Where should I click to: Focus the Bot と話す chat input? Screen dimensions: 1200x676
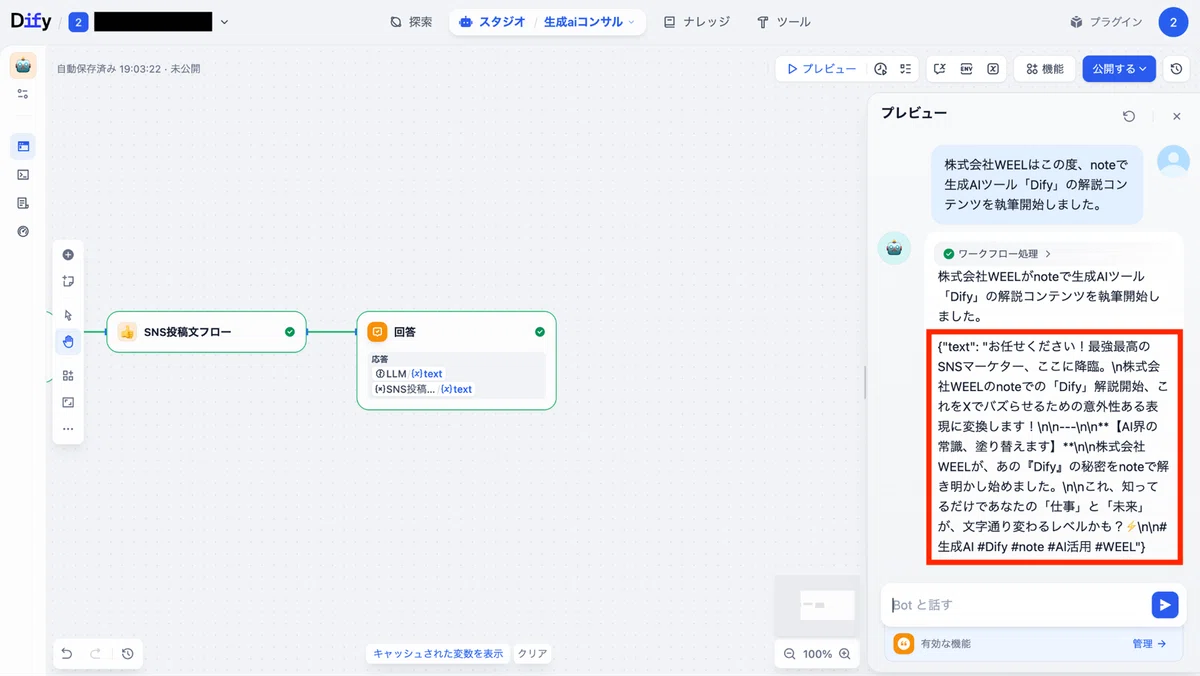[1017, 605]
